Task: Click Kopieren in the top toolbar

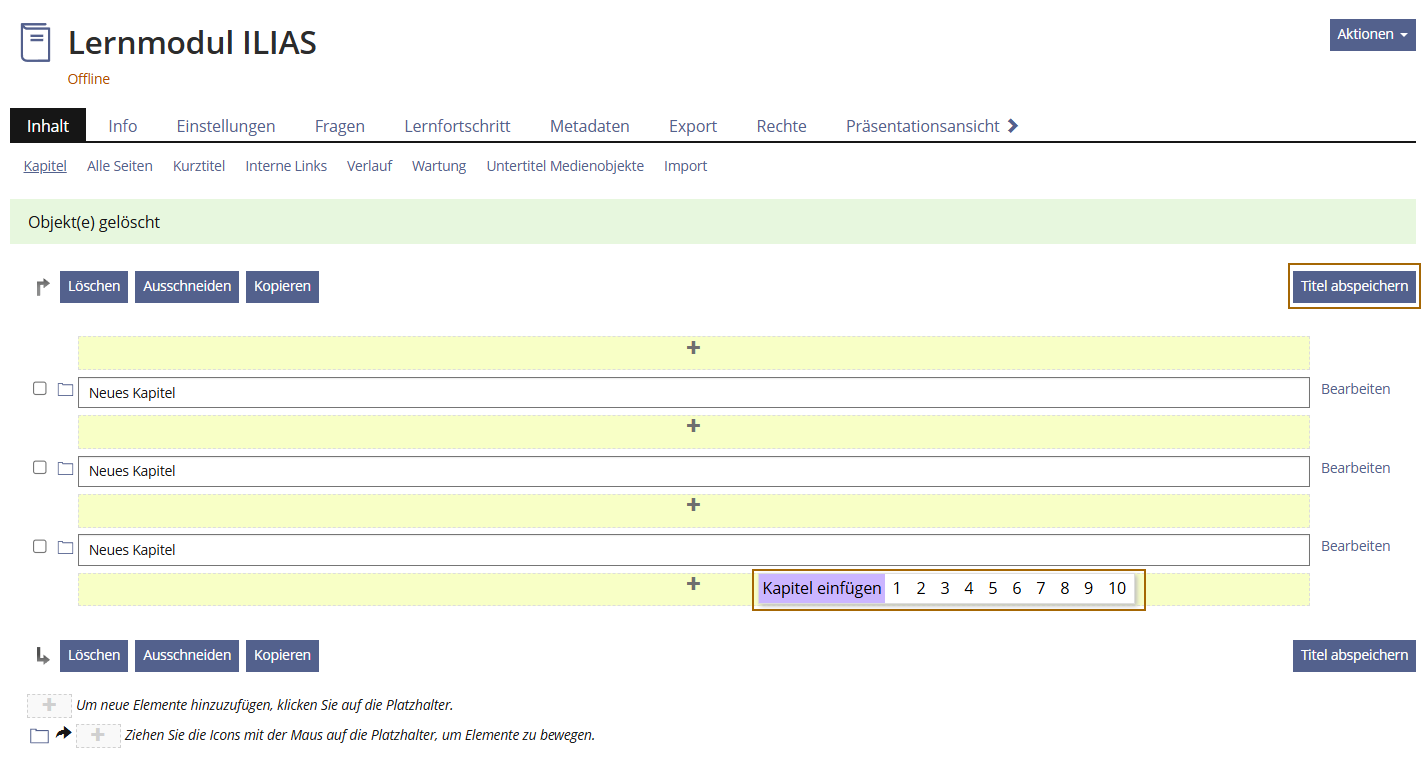Action: (282, 286)
